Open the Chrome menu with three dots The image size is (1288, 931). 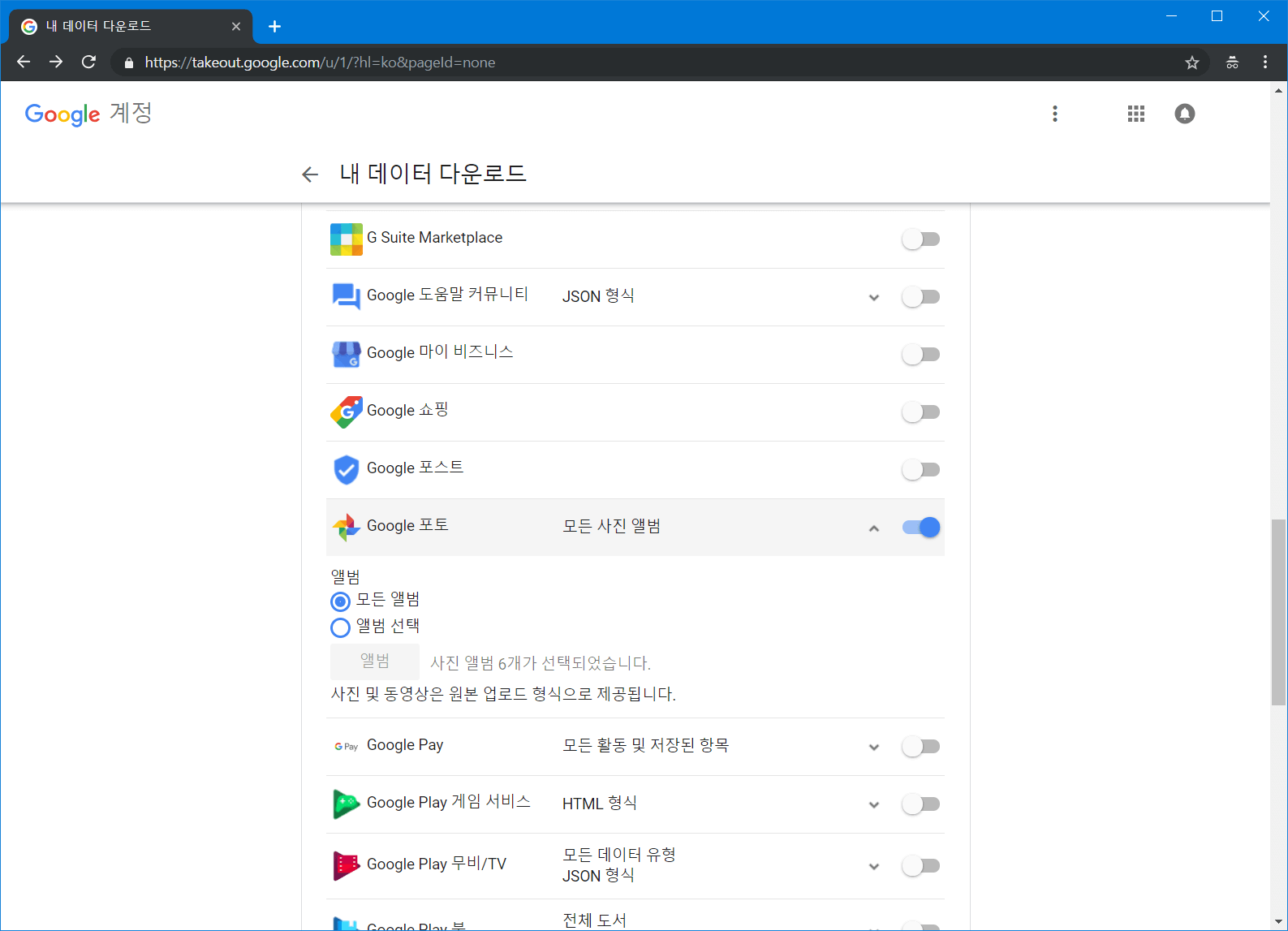(x=1264, y=62)
